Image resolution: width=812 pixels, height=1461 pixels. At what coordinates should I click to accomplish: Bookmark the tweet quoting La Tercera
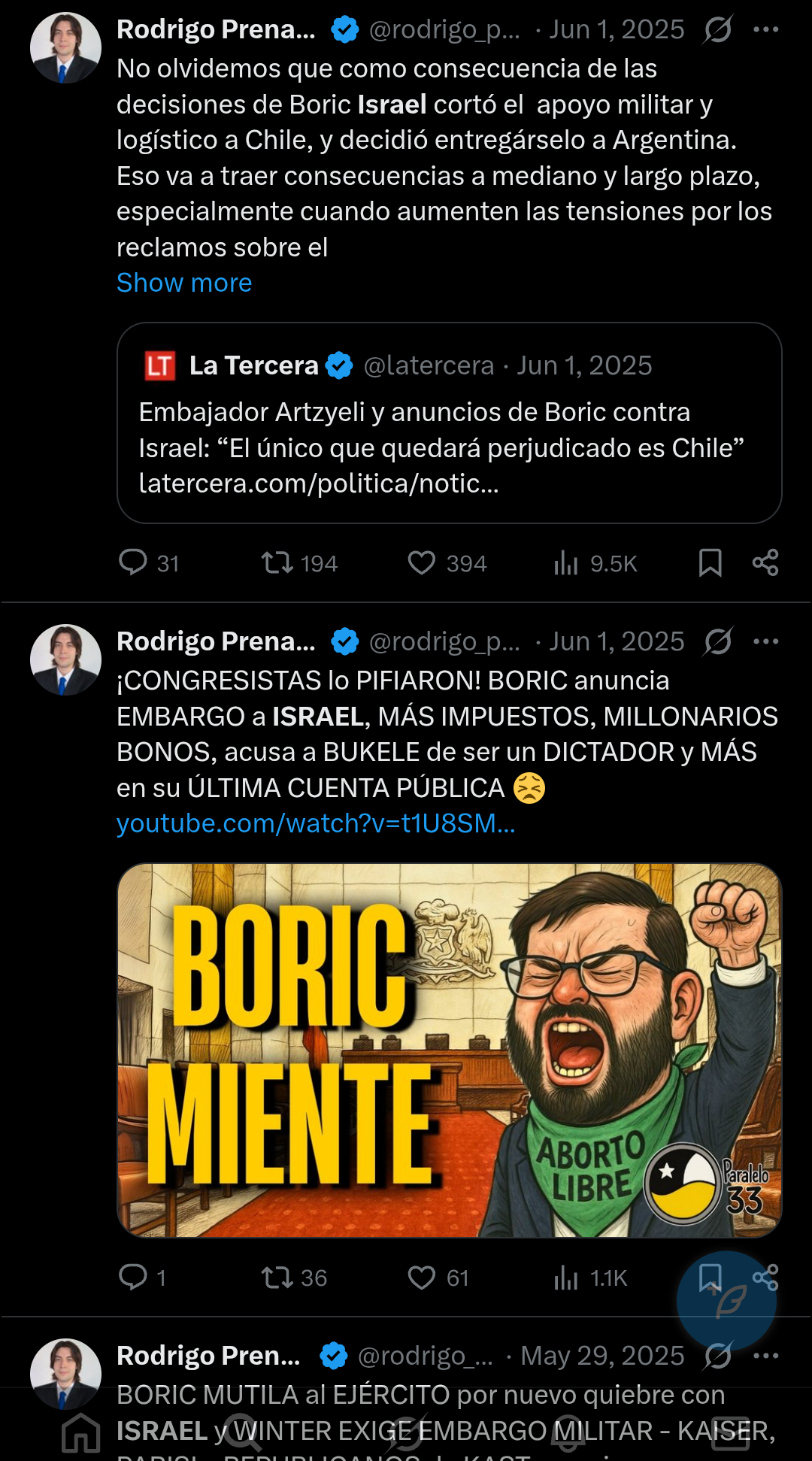(710, 562)
